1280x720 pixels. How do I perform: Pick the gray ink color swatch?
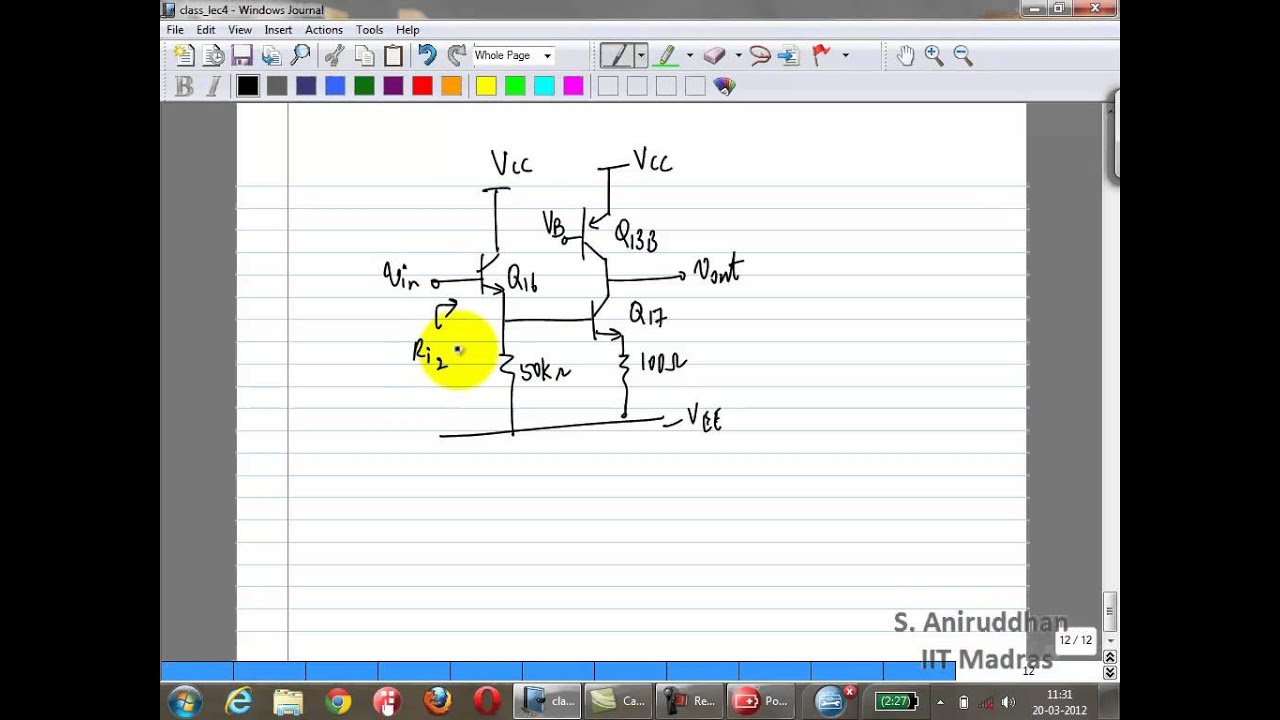point(277,87)
